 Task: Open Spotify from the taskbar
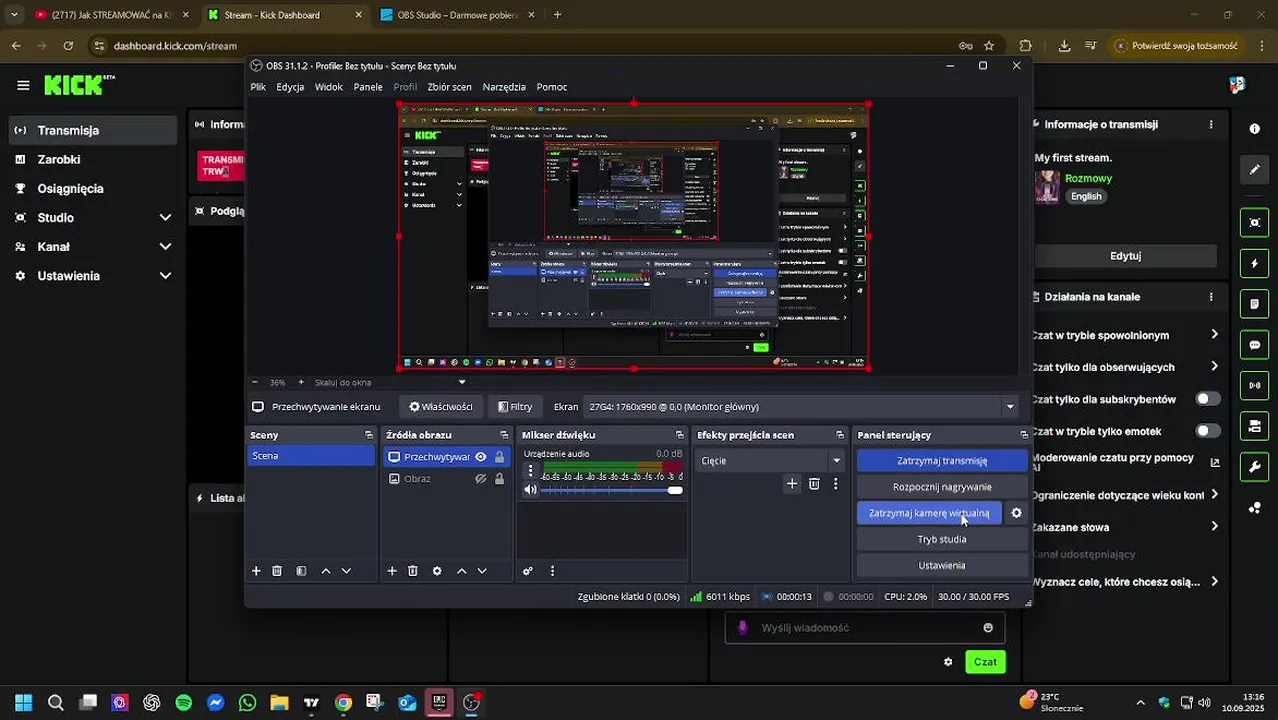184,703
